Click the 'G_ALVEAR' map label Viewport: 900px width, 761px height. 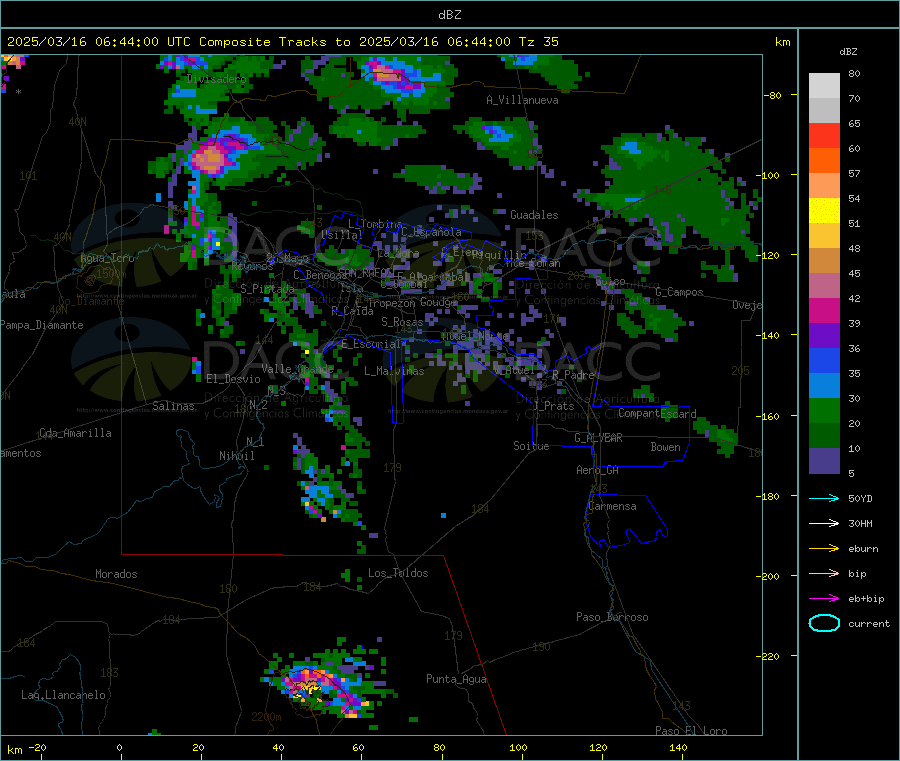(598, 438)
